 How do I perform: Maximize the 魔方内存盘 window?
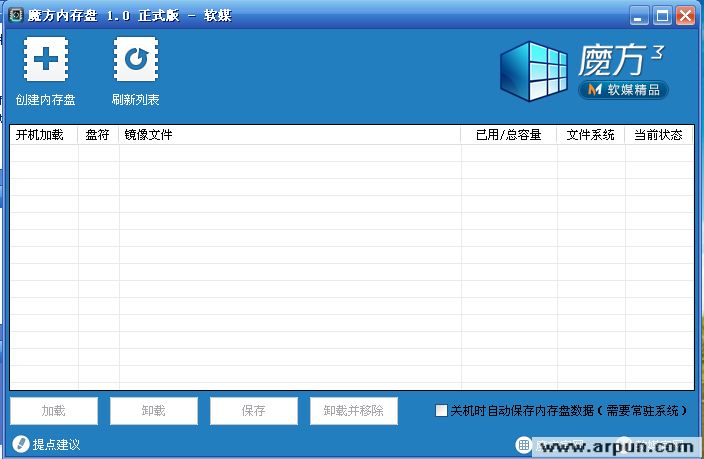[662, 16]
